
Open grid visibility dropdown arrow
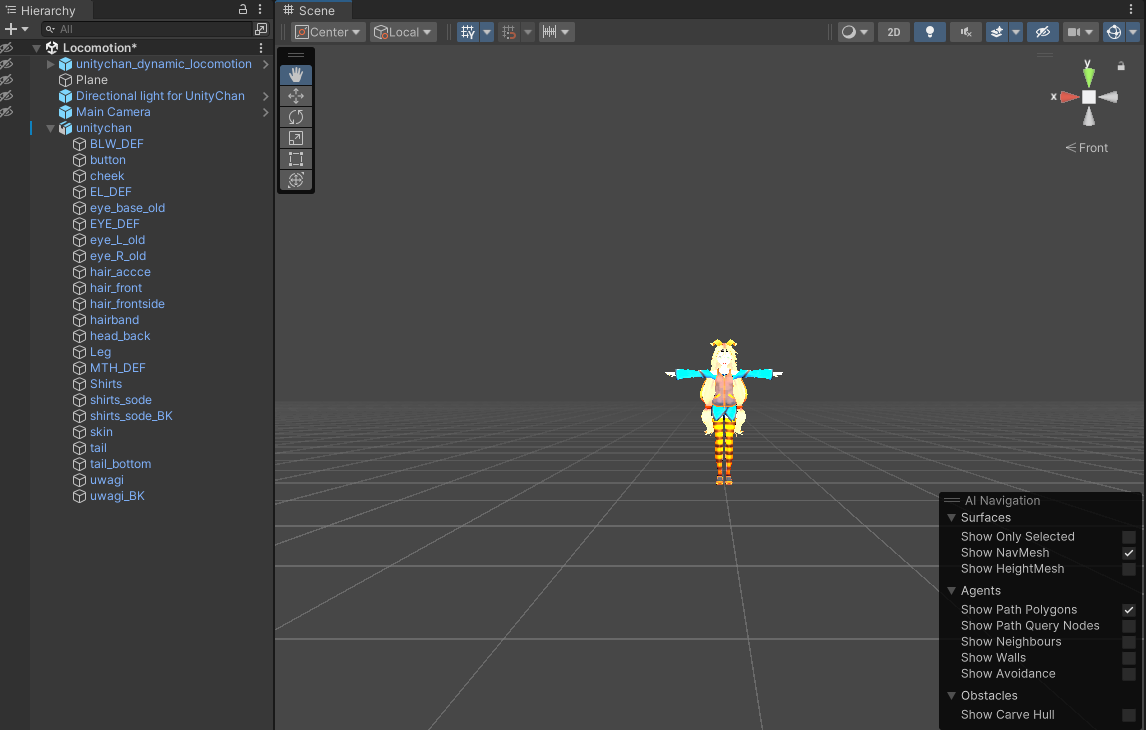(487, 32)
